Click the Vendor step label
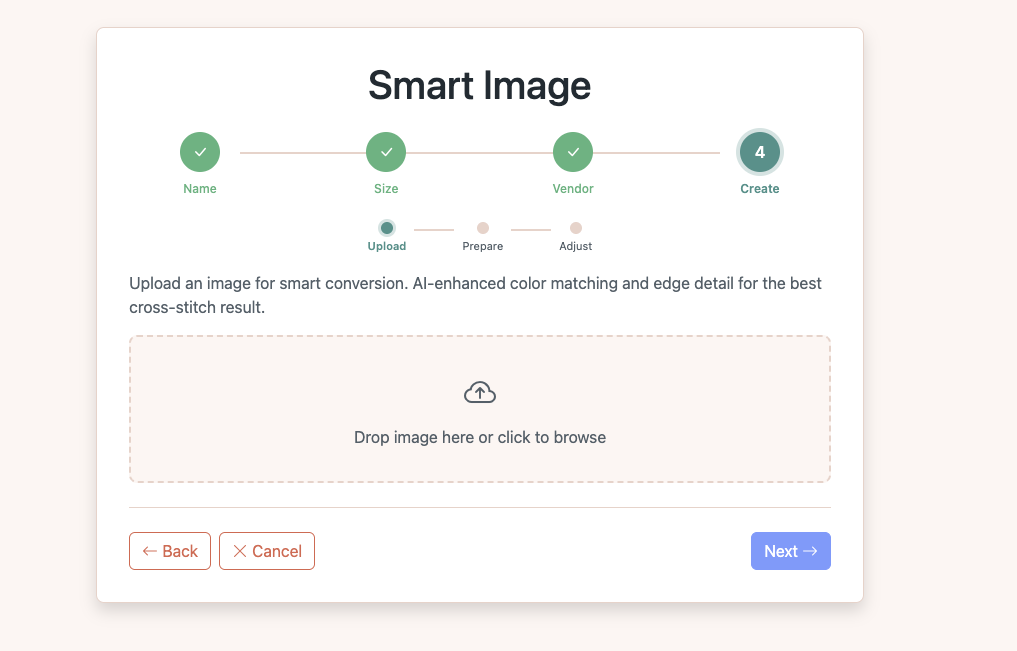 pyautogui.click(x=572, y=188)
